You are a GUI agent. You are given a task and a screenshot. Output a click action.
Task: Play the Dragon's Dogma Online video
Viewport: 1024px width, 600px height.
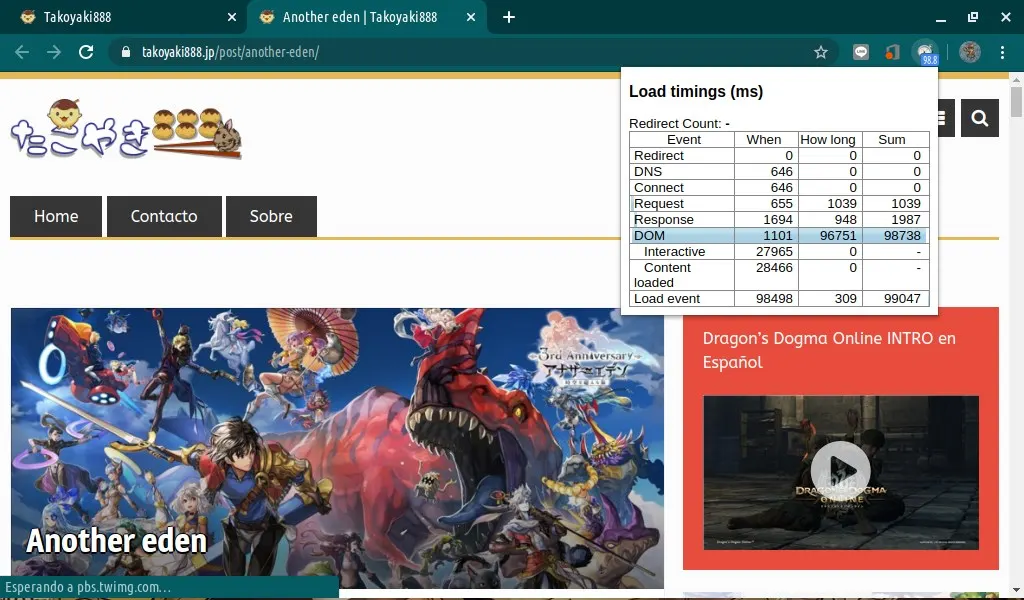click(x=840, y=471)
